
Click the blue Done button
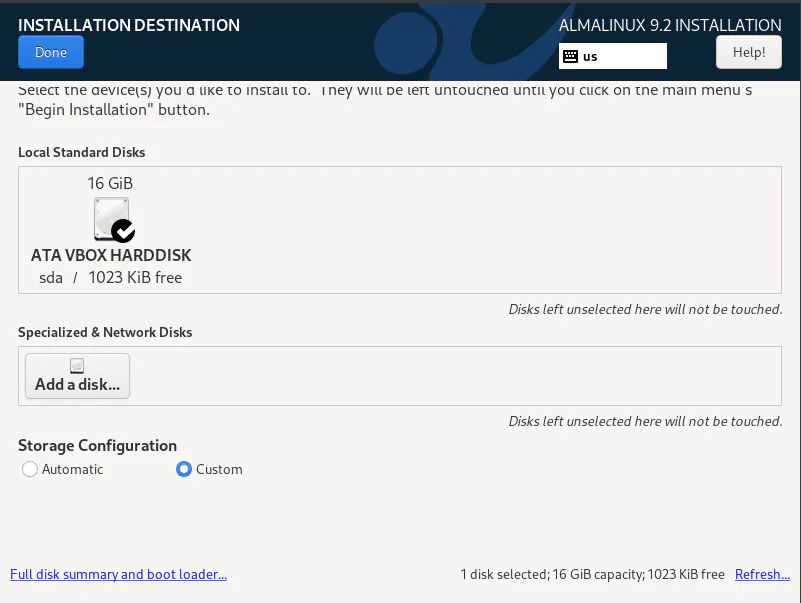coord(51,52)
